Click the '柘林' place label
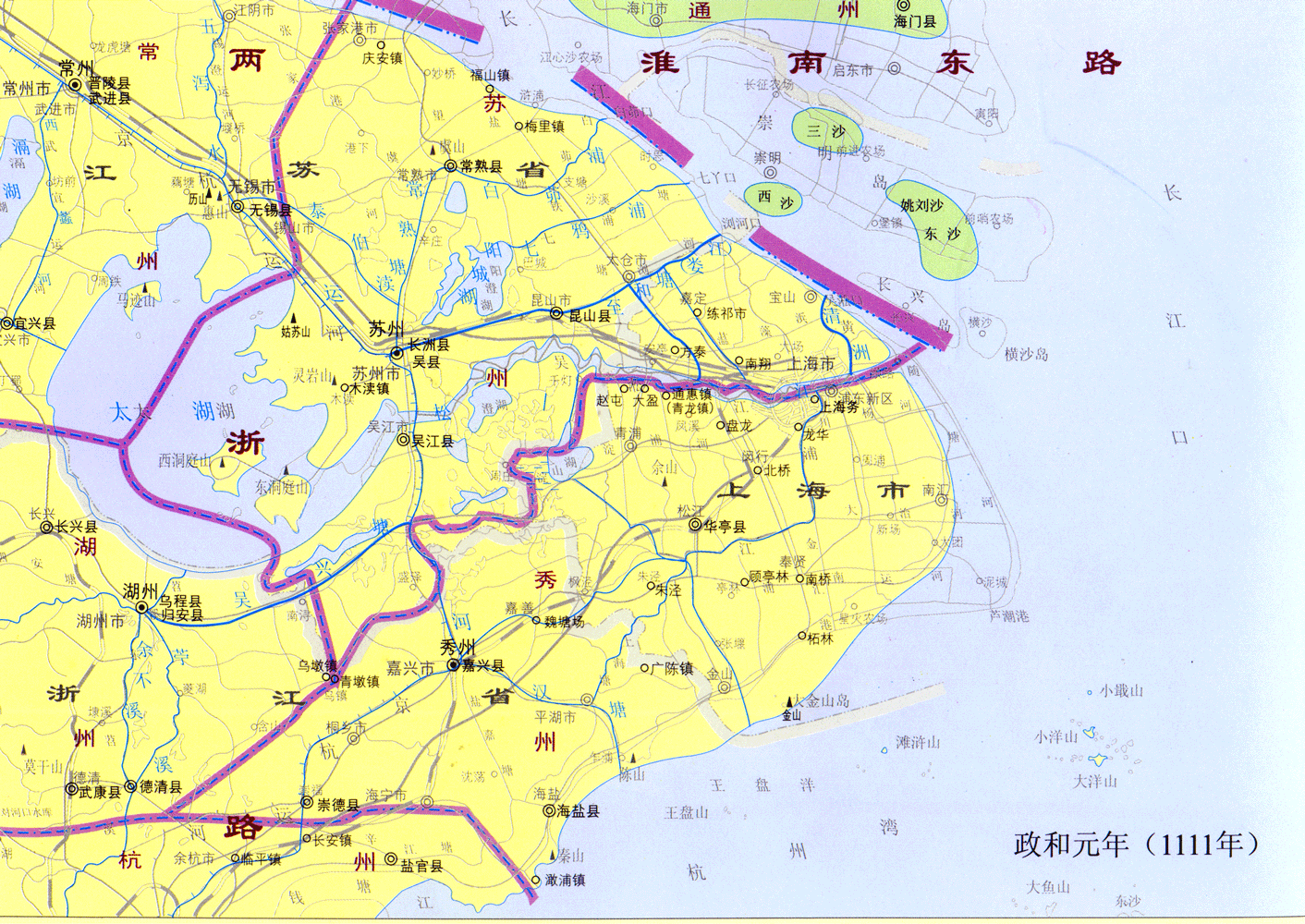The width and height of the screenshot is (1305, 924). (820, 638)
